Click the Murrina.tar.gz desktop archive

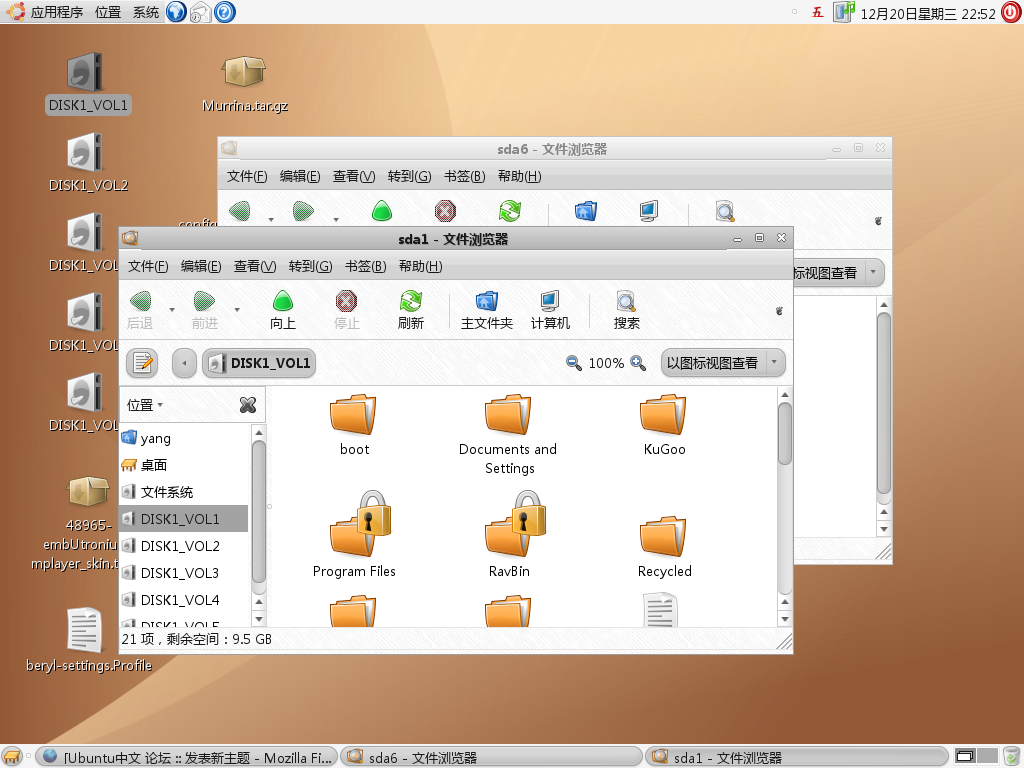245,83
